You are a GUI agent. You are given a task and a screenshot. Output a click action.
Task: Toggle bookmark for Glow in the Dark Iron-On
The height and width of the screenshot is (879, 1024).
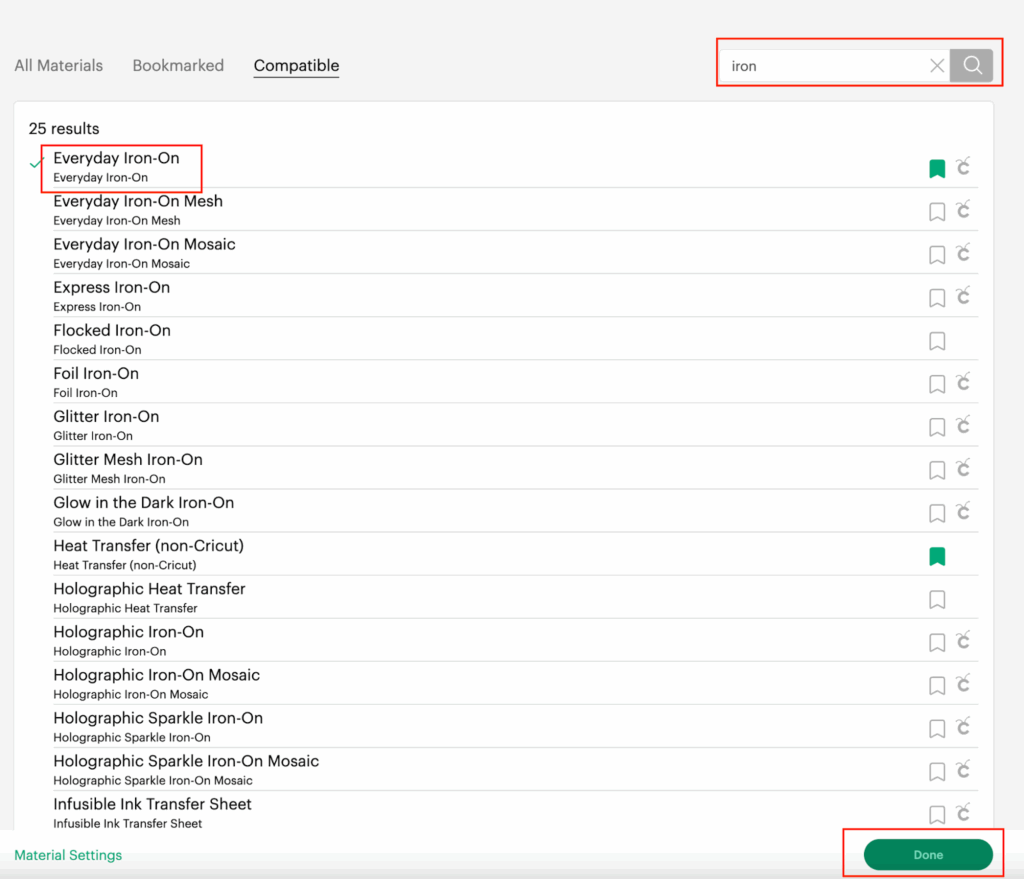pyautogui.click(x=937, y=513)
